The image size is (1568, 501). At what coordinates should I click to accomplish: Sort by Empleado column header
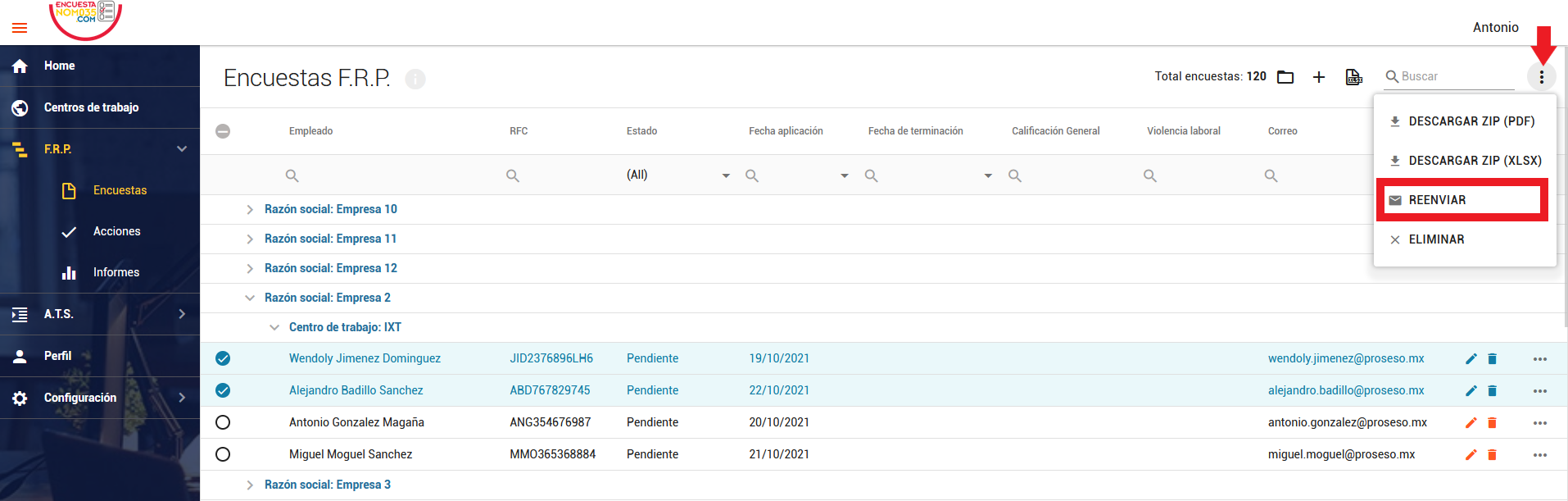[310, 131]
